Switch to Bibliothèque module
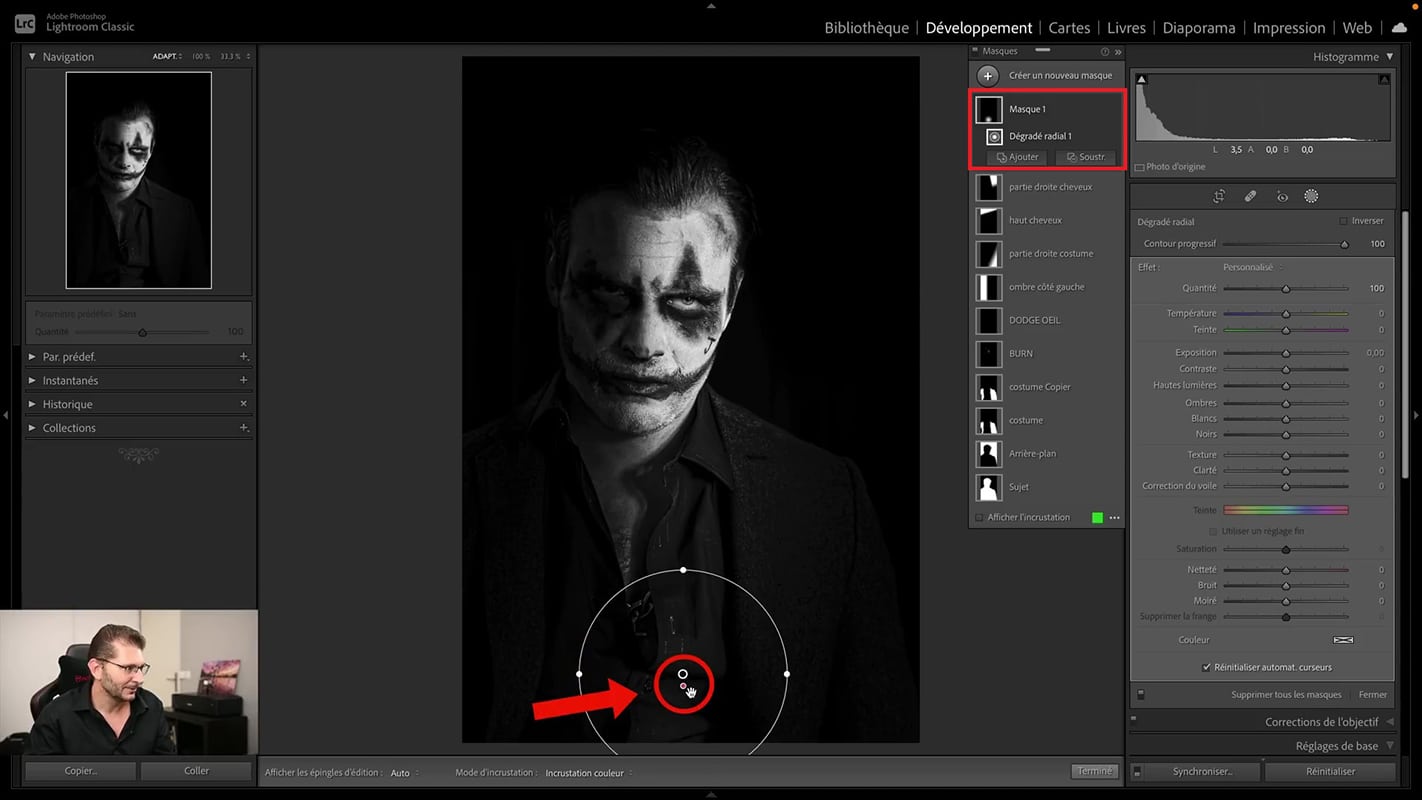 (x=866, y=28)
